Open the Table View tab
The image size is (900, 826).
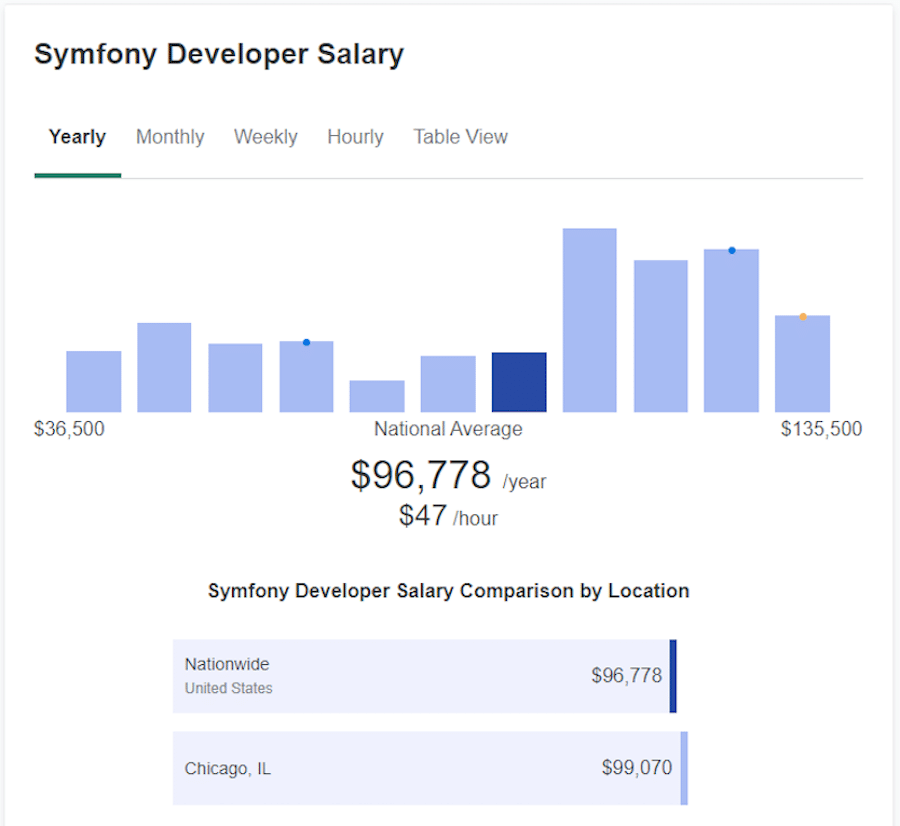click(460, 137)
